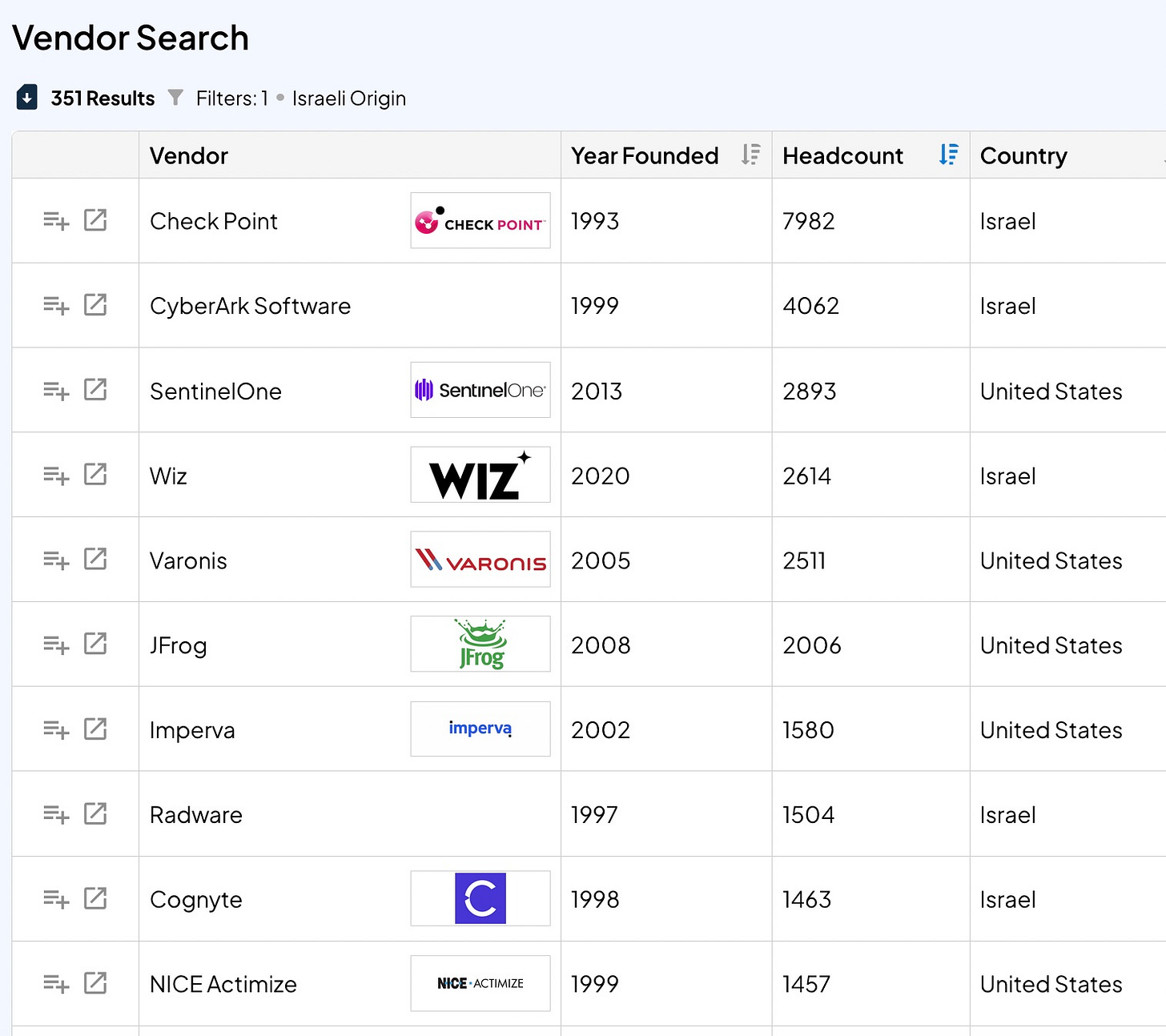Click the Varonis logo thumbnail

click(480, 560)
